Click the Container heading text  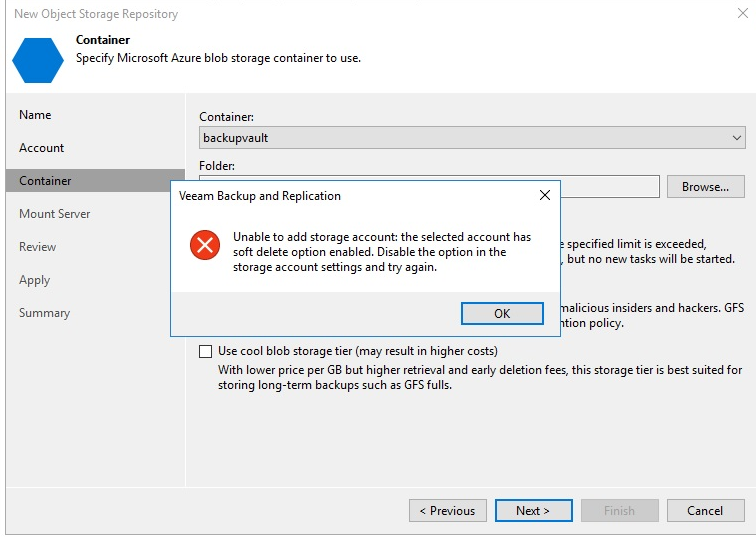pos(103,40)
